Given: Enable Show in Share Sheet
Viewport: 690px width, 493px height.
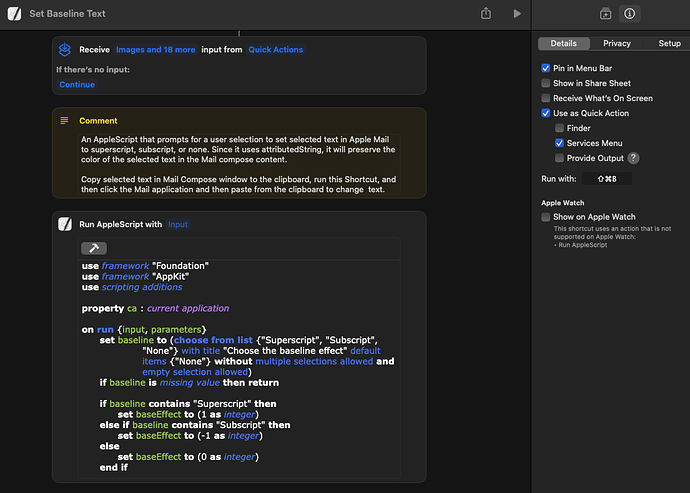Looking at the screenshot, I should (x=546, y=83).
